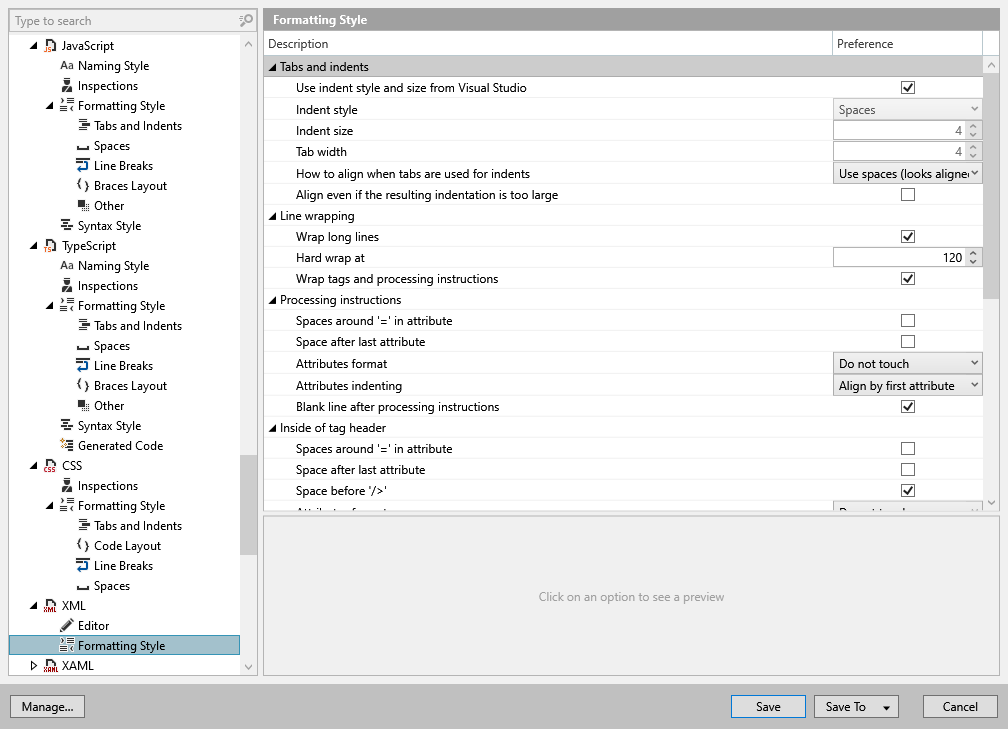Viewport: 1008px width, 729px height.
Task: Expand the XAML tree node
Action: pos(33,665)
